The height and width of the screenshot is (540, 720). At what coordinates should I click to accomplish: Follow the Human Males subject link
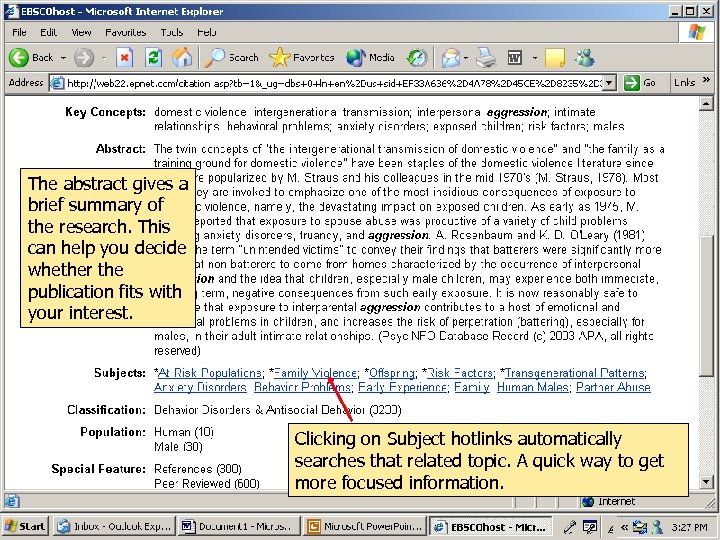pos(534,387)
